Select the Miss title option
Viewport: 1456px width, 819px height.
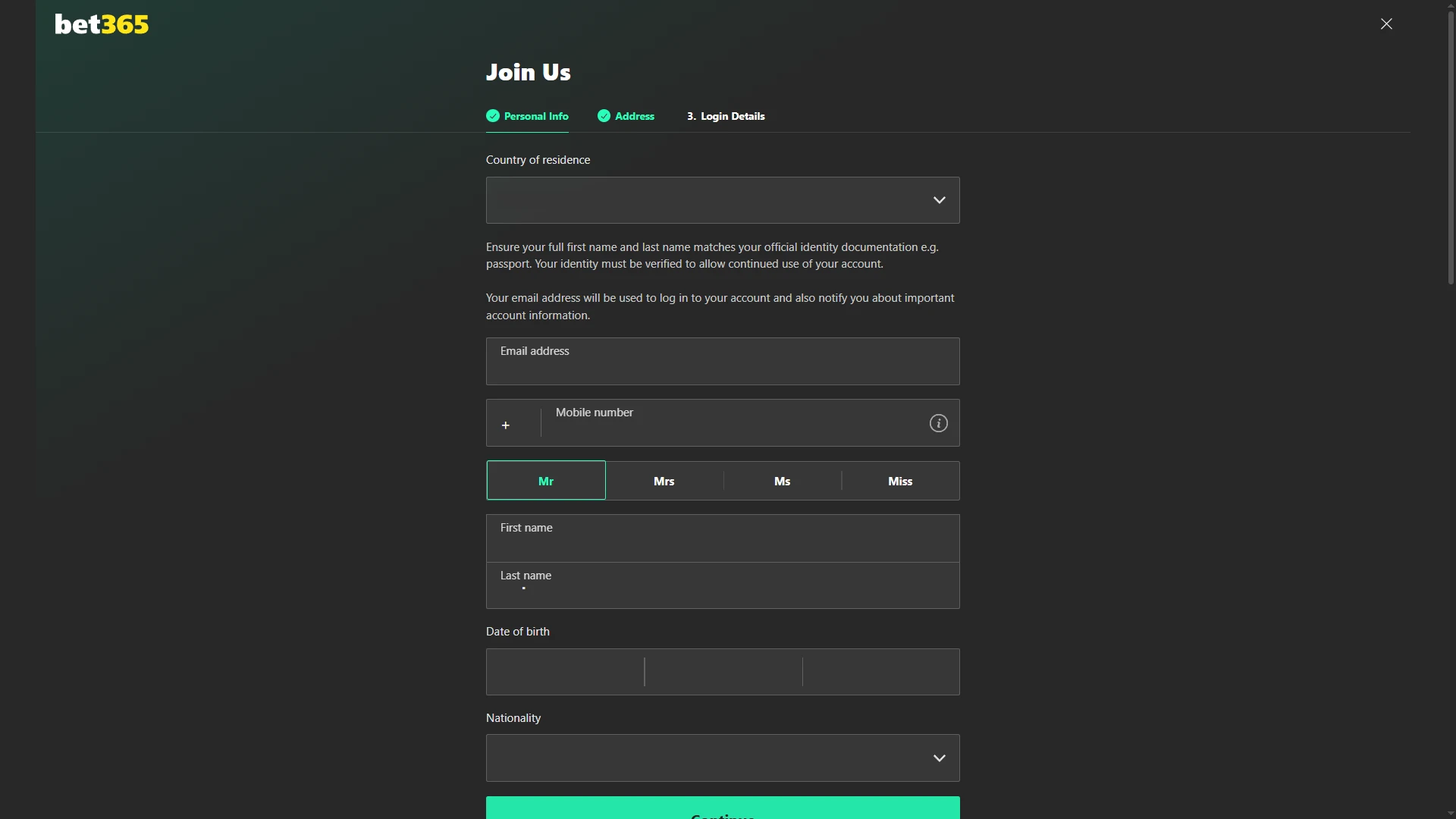(899, 480)
